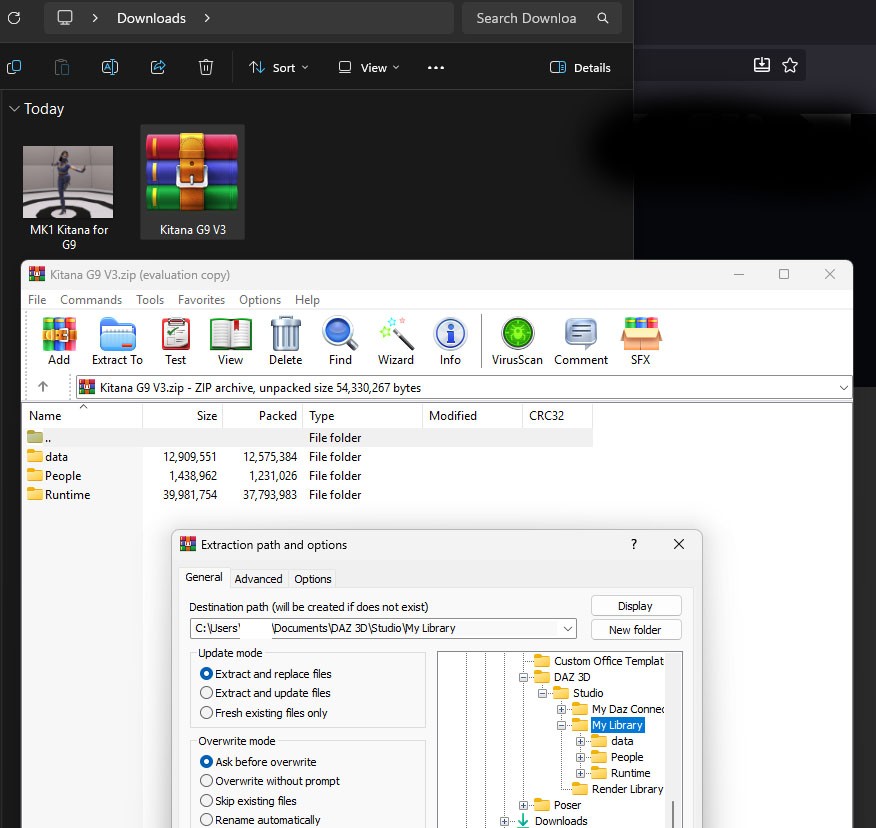Click the New folder button
The height and width of the screenshot is (828, 876).
click(636, 630)
